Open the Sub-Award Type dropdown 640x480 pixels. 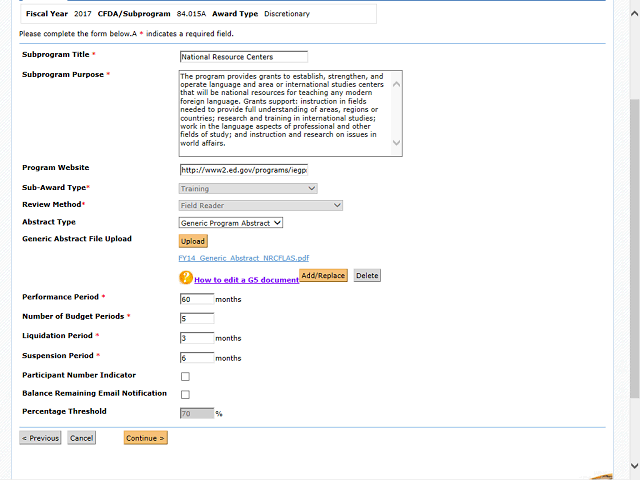pos(248,189)
